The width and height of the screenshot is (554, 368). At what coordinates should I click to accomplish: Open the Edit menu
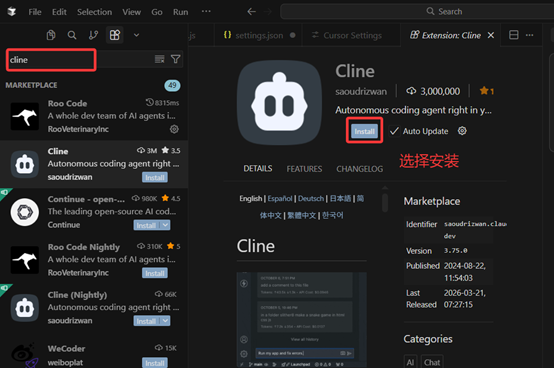tap(59, 12)
